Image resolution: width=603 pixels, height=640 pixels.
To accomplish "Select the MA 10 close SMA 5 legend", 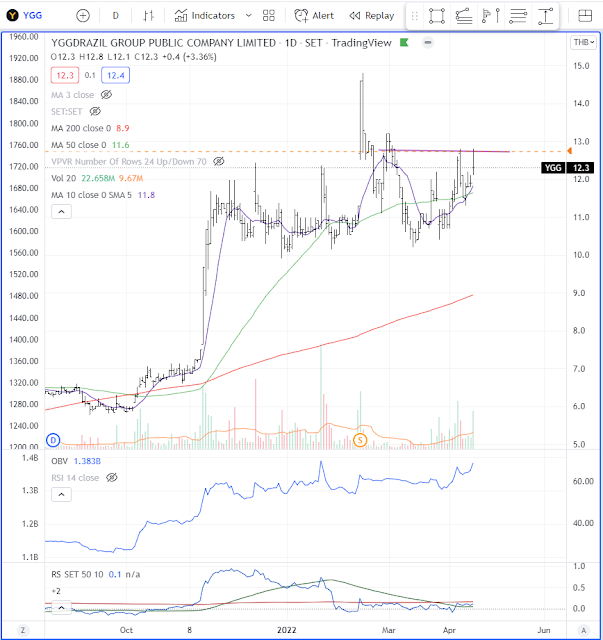I will (x=91, y=195).
